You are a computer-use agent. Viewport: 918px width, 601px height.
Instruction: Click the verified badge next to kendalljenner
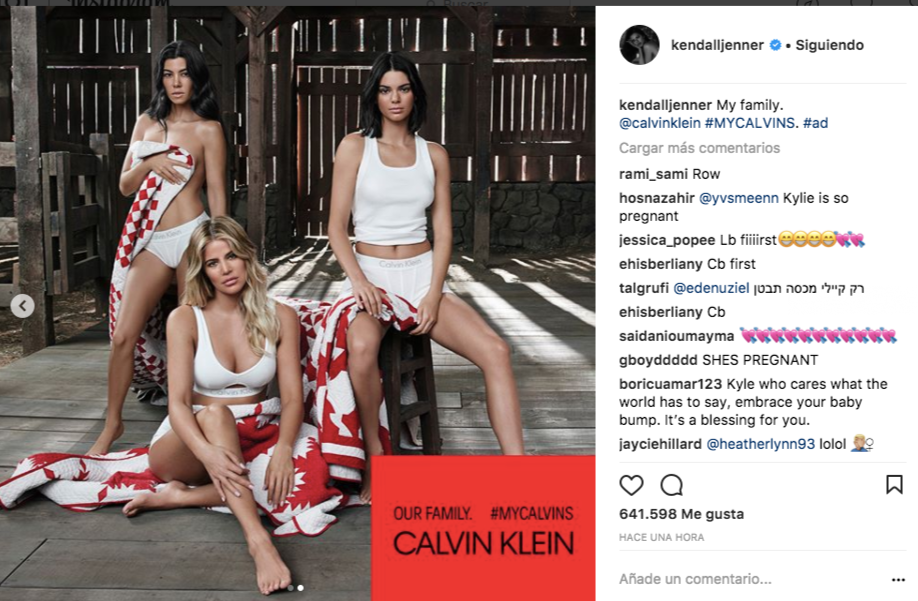(775, 45)
